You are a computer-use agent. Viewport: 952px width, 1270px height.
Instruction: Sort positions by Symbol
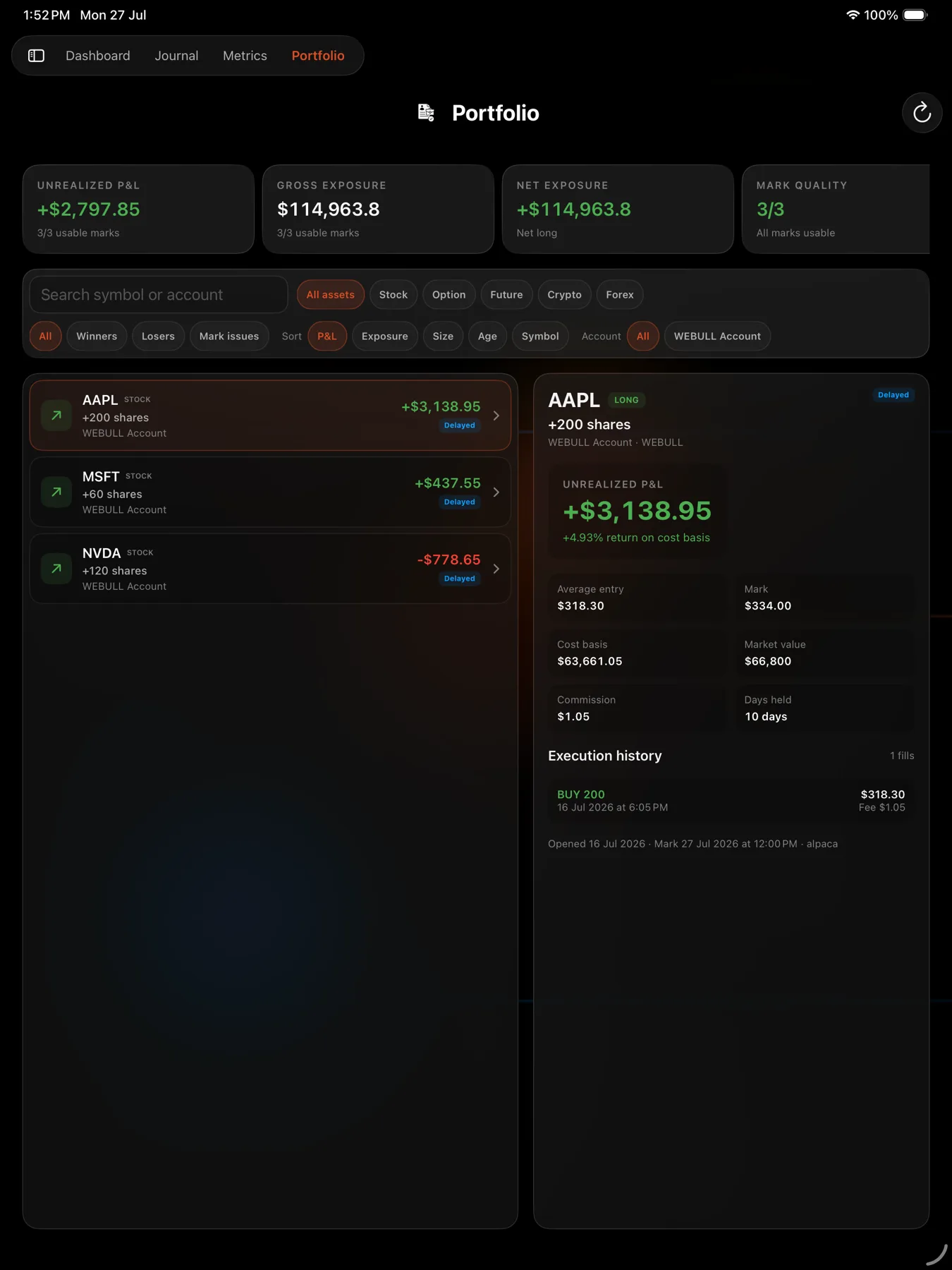[540, 336]
